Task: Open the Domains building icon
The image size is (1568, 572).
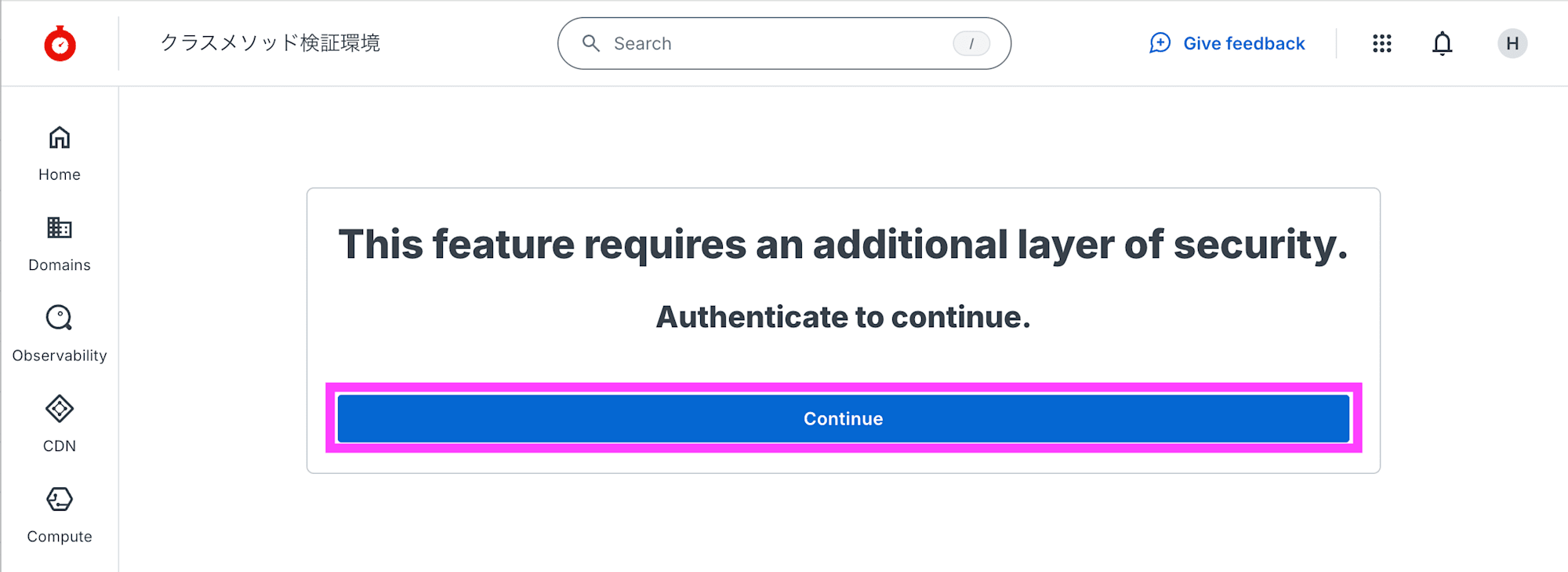Action: [x=60, y=228]
